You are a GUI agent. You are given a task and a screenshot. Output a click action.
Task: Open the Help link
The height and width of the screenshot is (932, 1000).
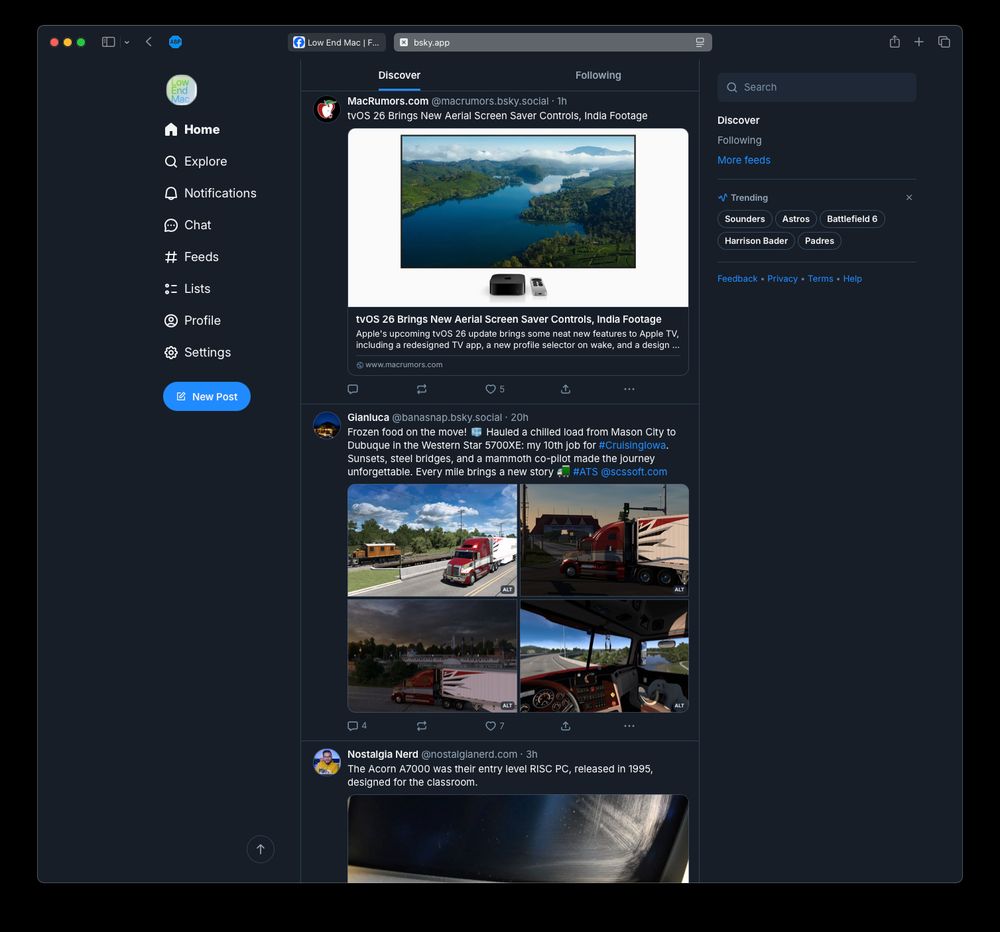tap(852, 279)
